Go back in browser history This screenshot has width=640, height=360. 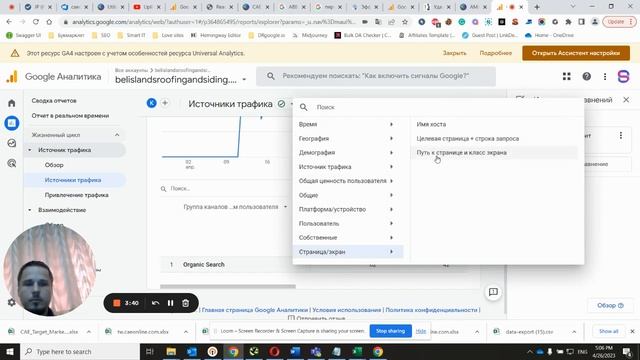coord(9,22)
